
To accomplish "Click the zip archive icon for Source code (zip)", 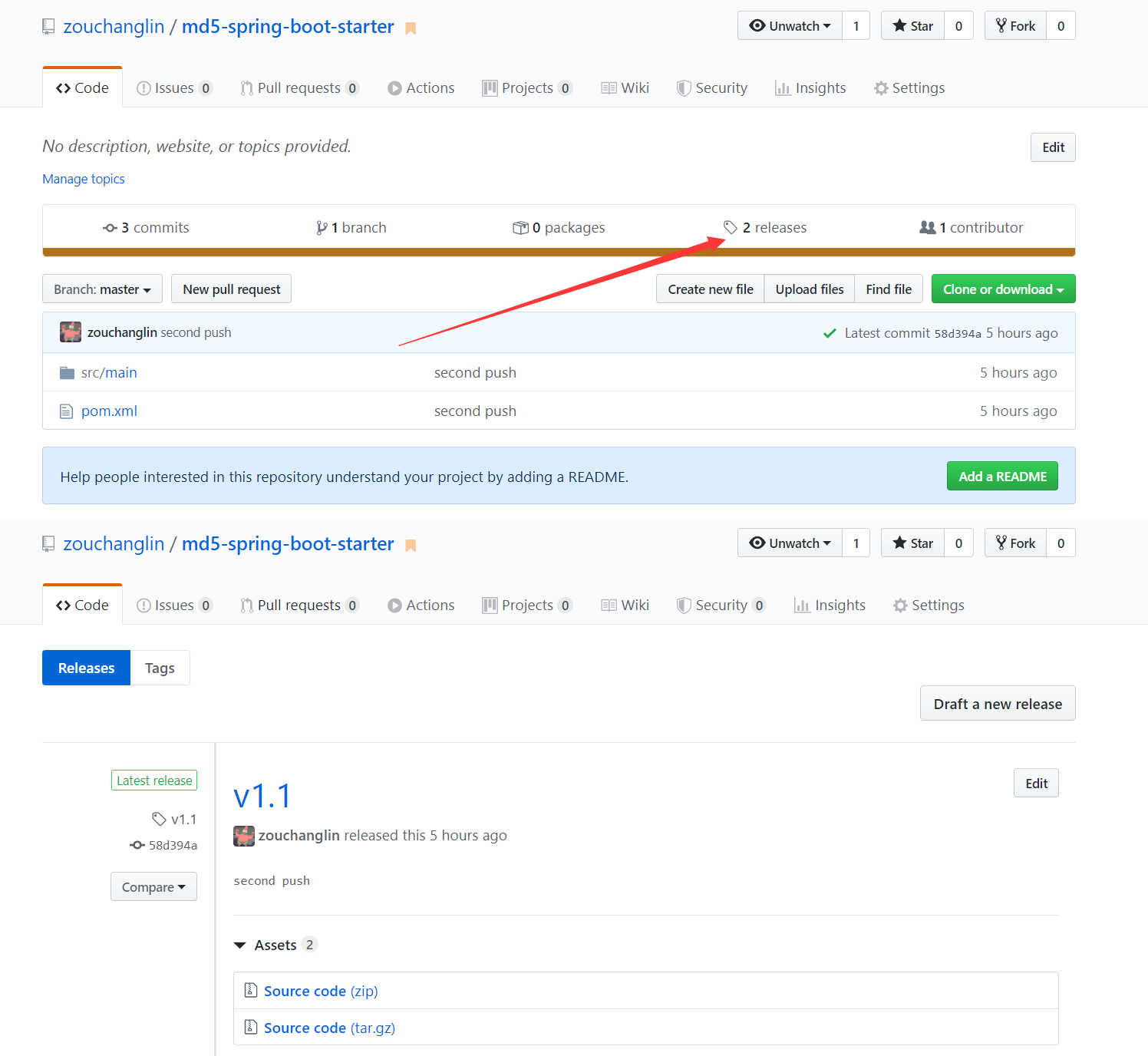I will (x=250, y=991).
